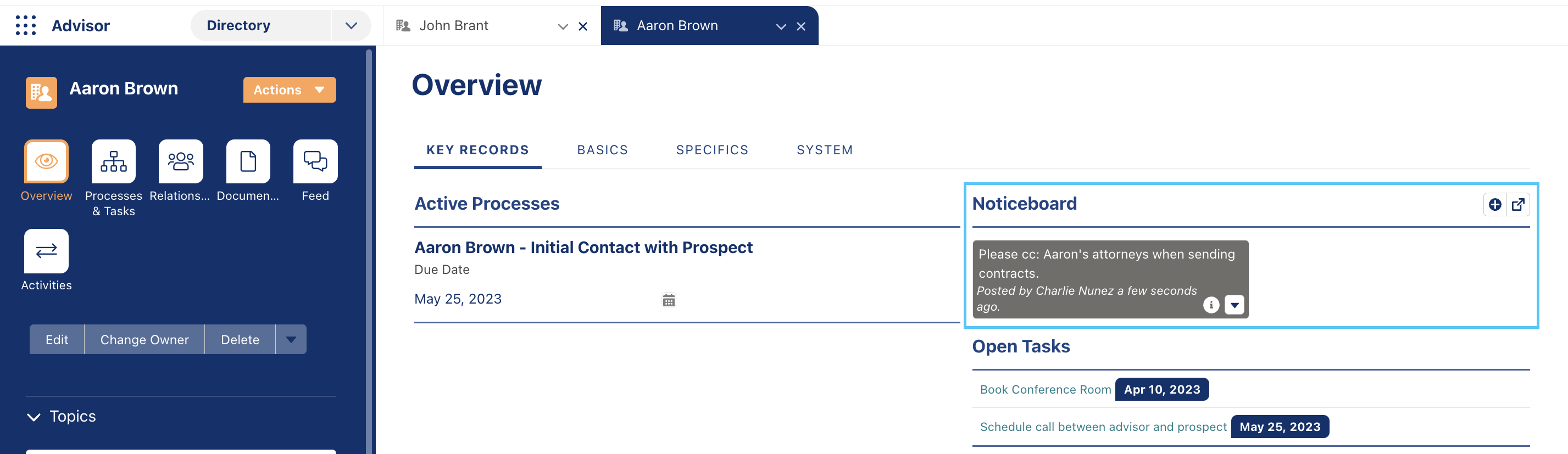This screenshot has height=454, width=1568.
Task: Open Noticeboard in external view
Action: click(x=1518, y=204)
